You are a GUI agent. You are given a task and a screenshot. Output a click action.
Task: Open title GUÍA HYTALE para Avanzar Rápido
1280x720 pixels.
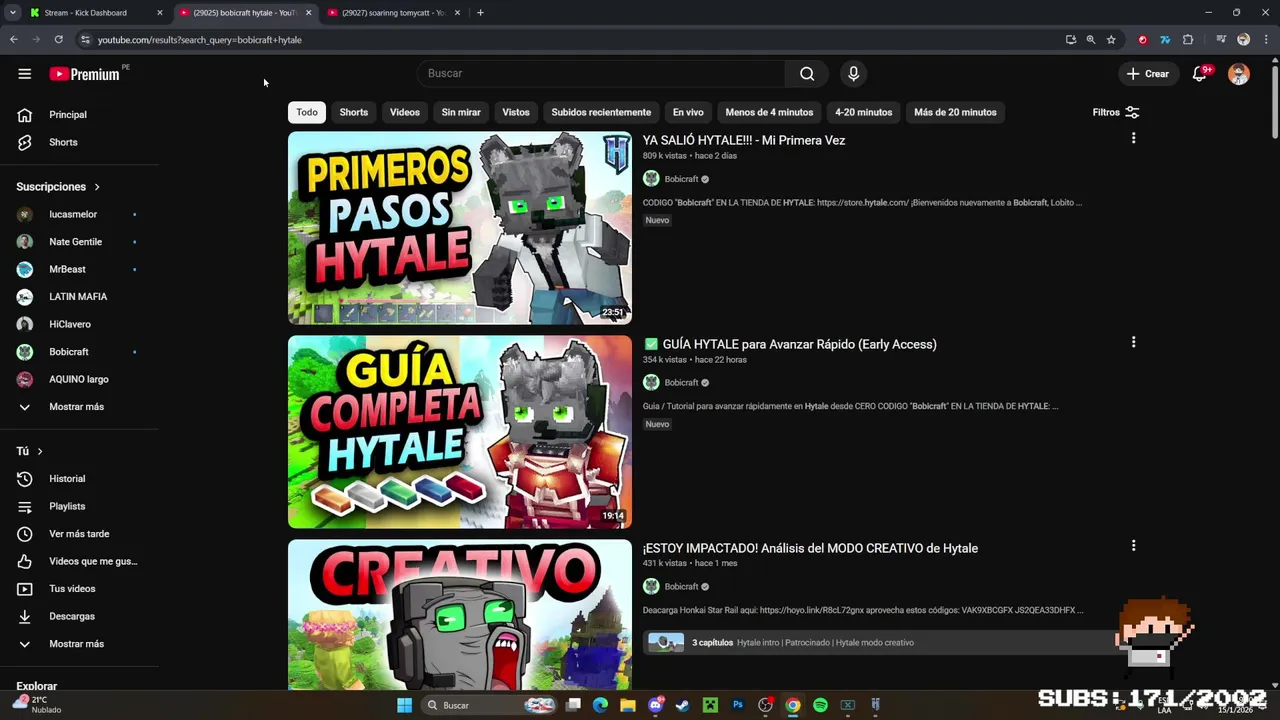pyautogui.click(x=799, y=344)
